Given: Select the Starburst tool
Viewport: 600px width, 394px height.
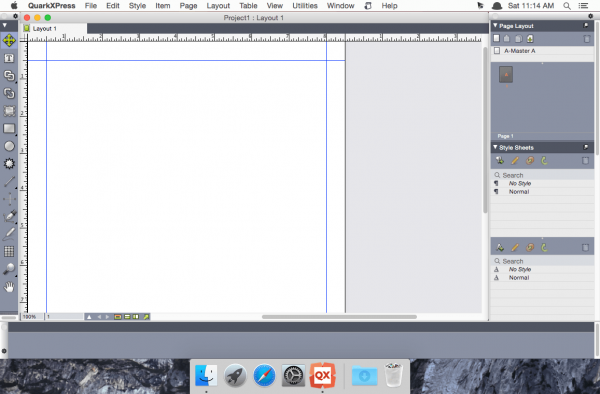Looking at the screenshot, I should 9,164.
